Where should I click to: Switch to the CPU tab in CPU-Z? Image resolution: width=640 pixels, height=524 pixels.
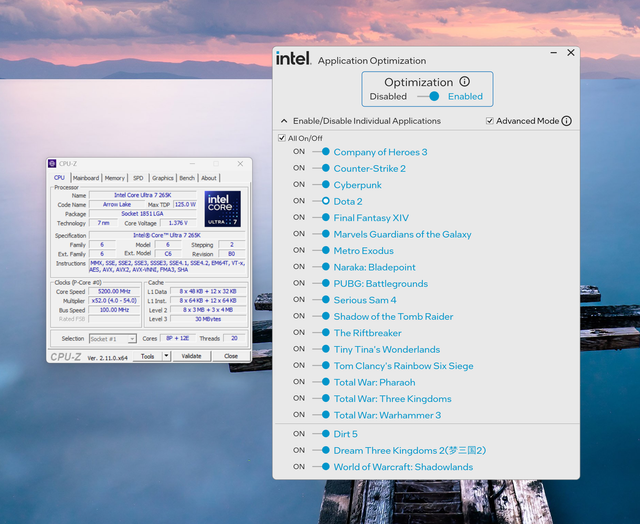[x=59, y=178]
